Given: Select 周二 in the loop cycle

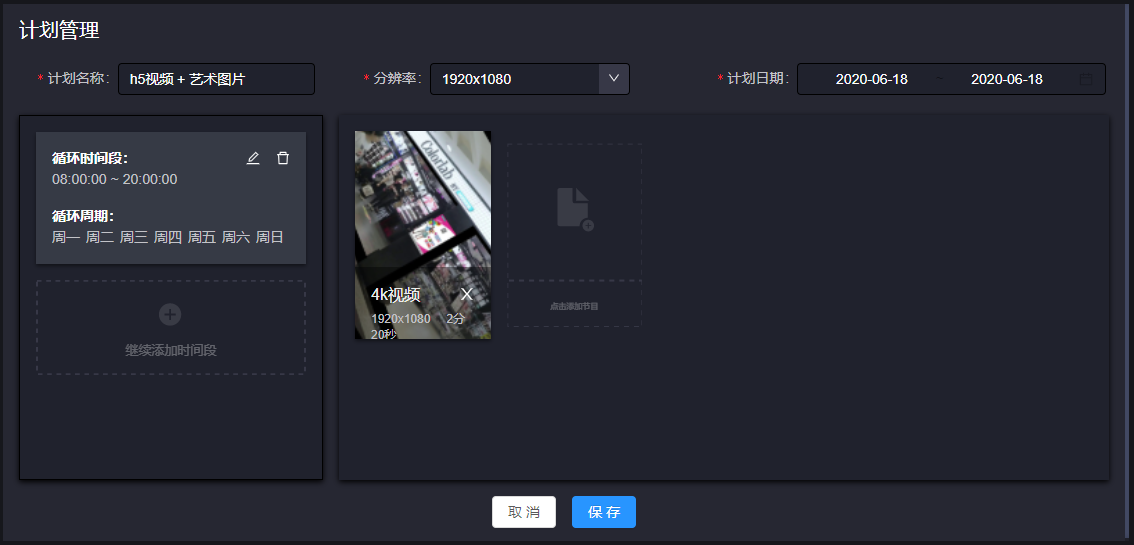Looking at the screenshot, I should click(x=100, y=237).
